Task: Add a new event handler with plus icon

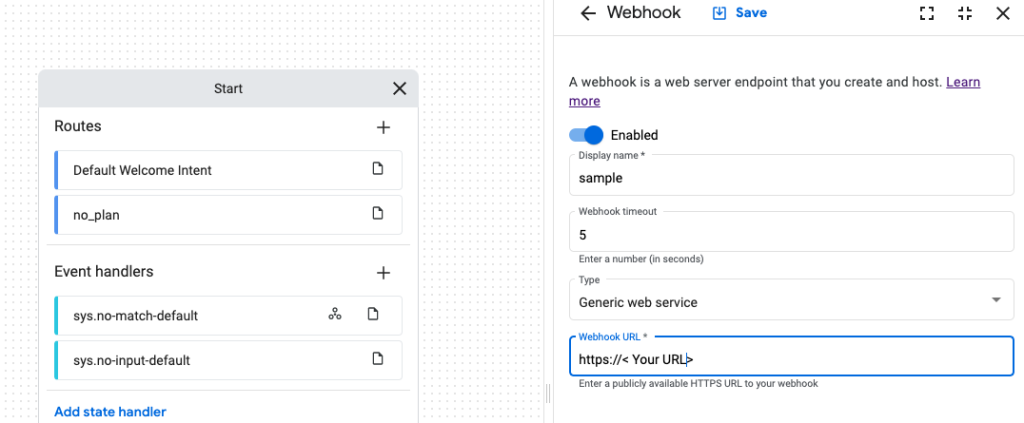Action: coord(382,272)
